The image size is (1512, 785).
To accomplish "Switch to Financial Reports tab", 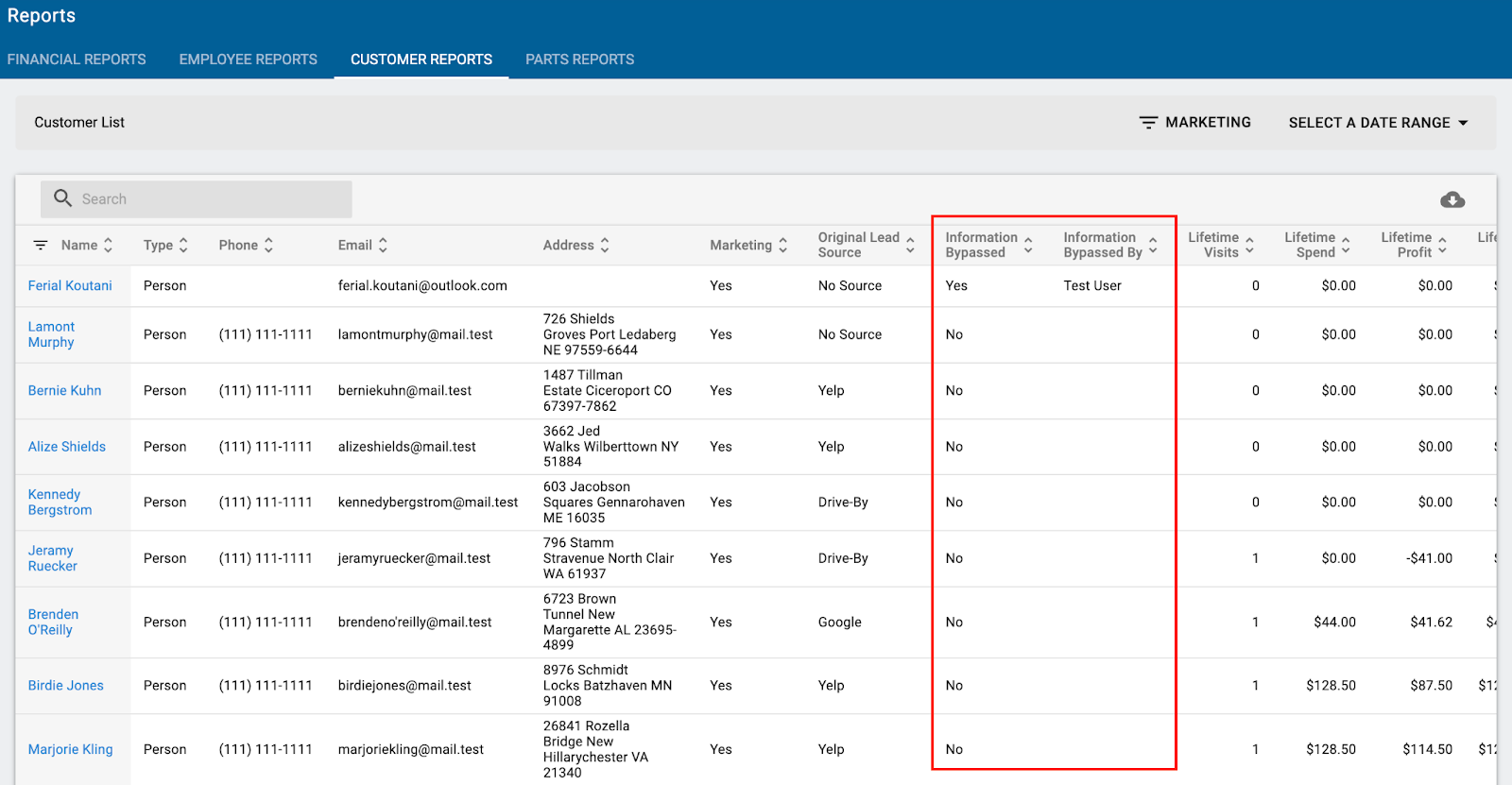I will [x=77, y=60].
